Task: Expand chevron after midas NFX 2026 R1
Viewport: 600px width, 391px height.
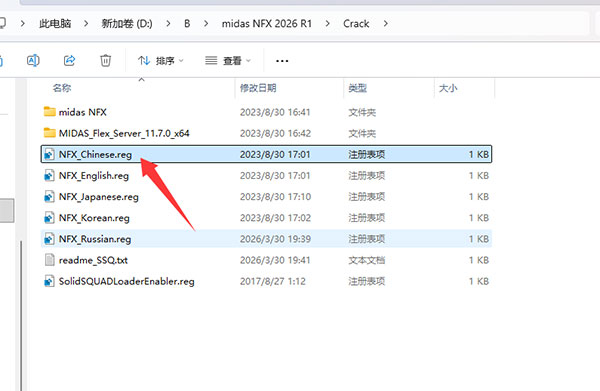Action: [x=328, y=24]
